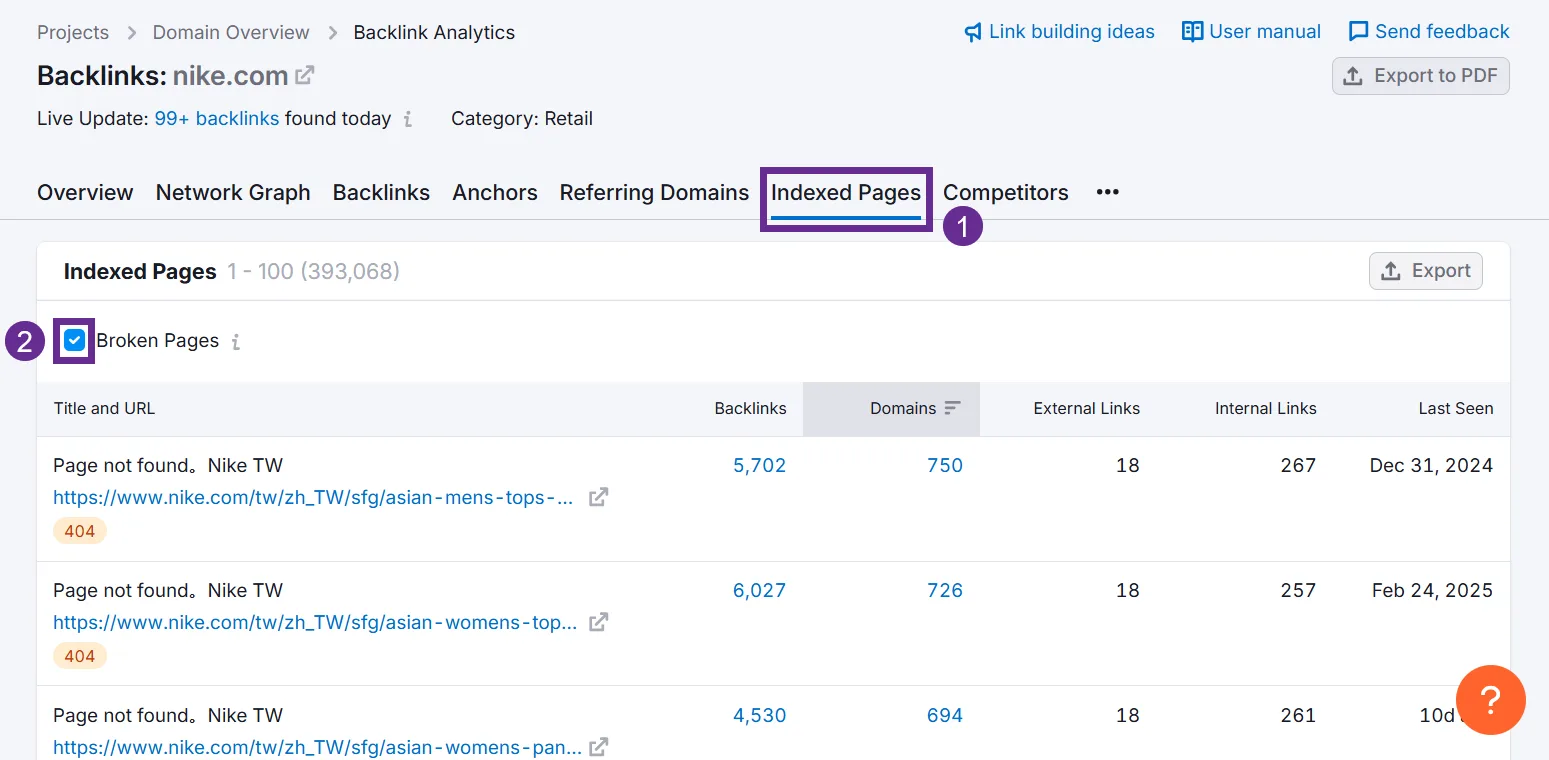Open the orange help question mark button

(1490, 700)
